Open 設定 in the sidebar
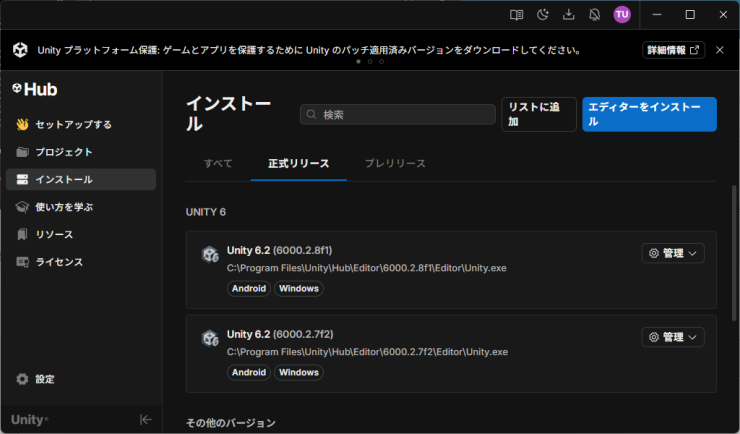The width and height of the screenshot is (740, 434). tap(44, 379)
